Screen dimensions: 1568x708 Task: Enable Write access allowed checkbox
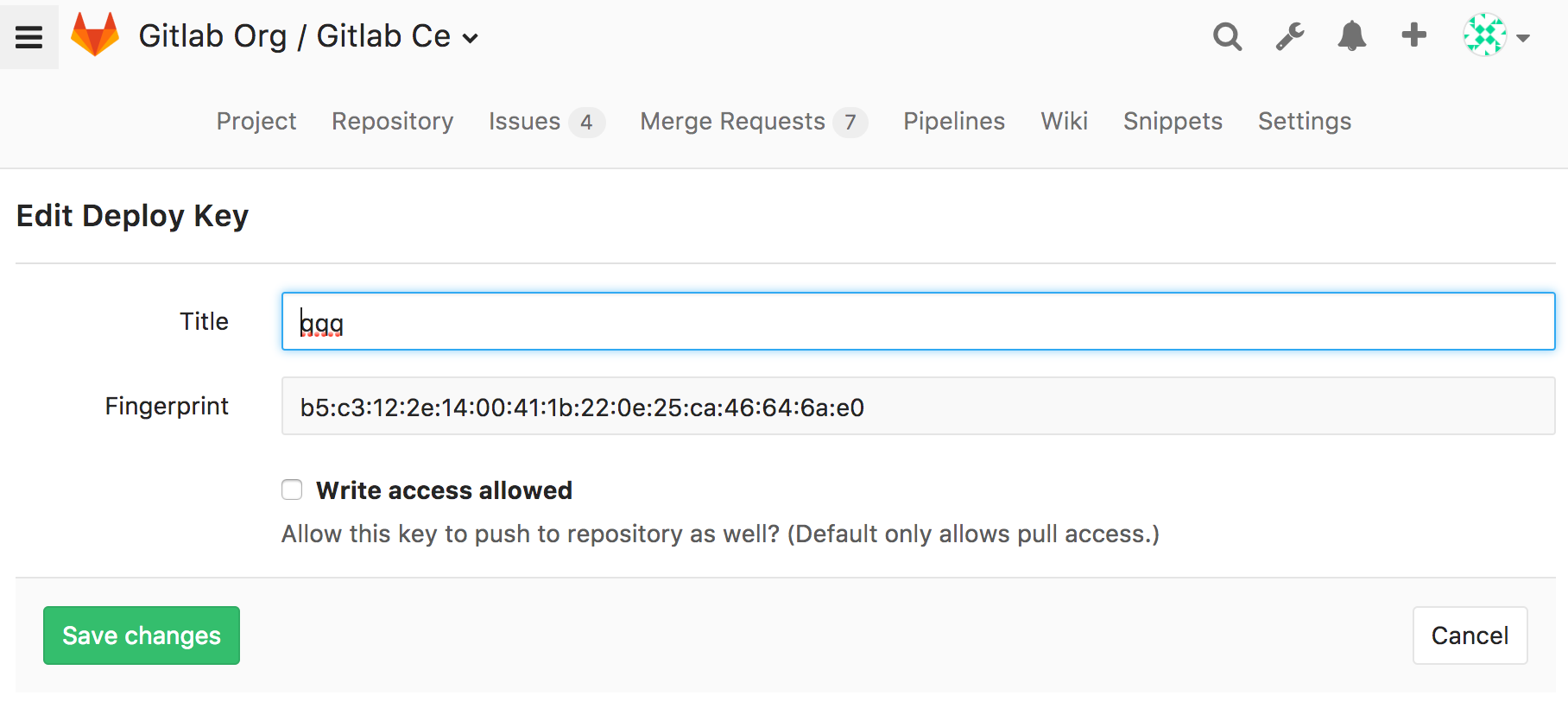292,490
